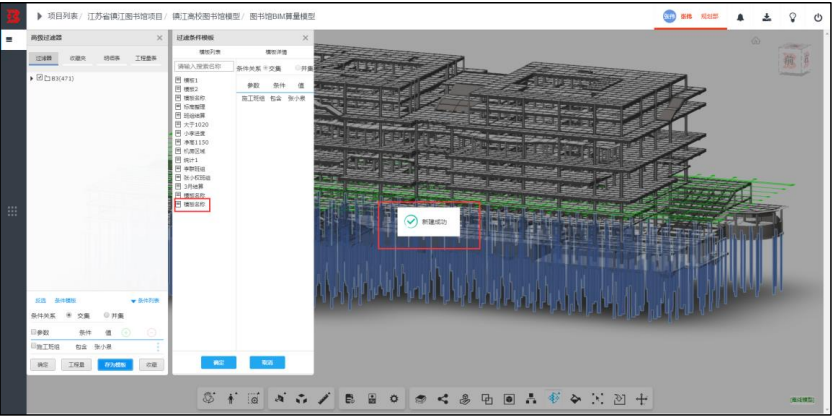The width and height of the screenshot is (833, 416).
Task: Check the 参数 header checkbox
Action: click(33, 332)
